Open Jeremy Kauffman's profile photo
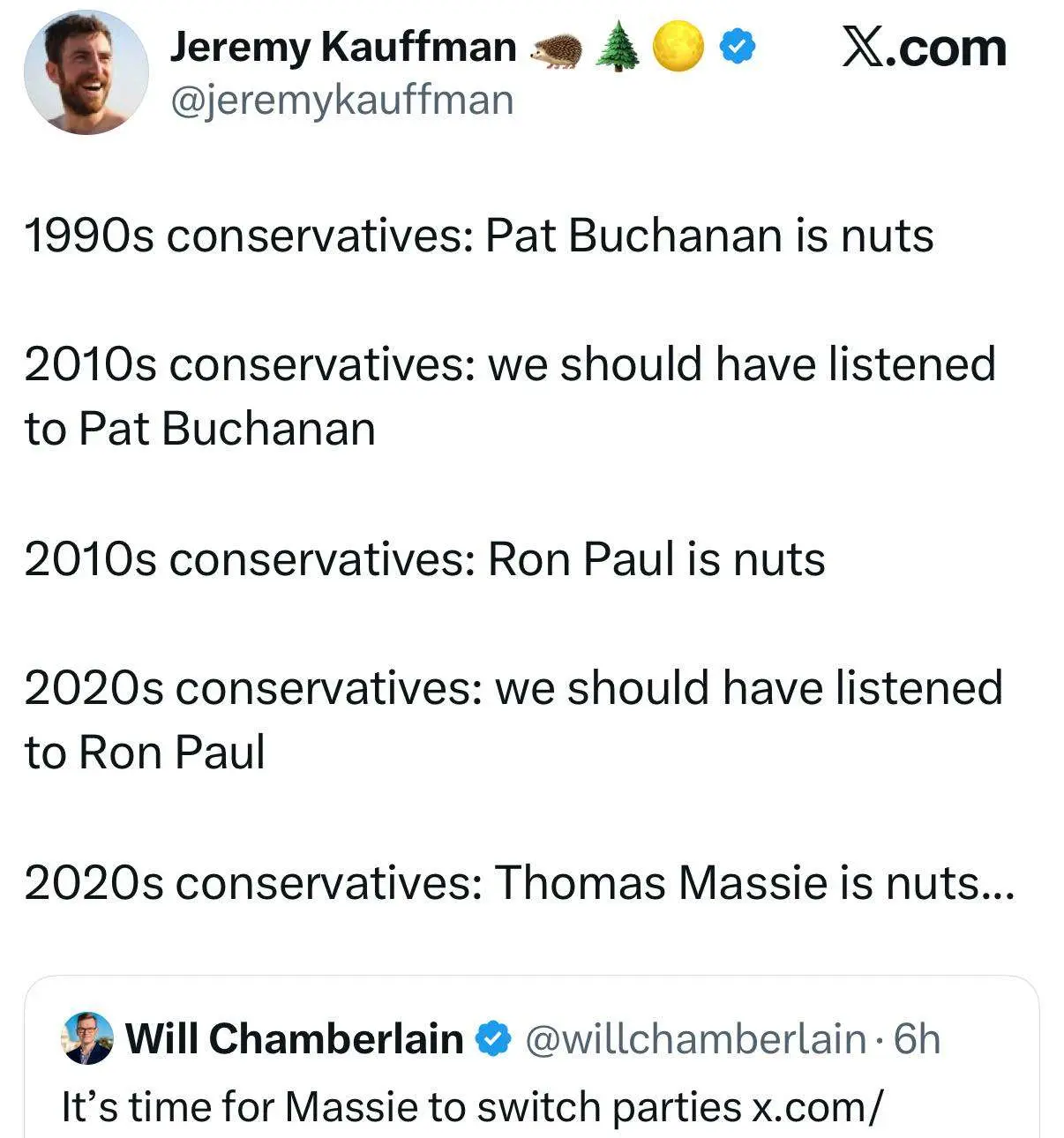 [86, 72]
